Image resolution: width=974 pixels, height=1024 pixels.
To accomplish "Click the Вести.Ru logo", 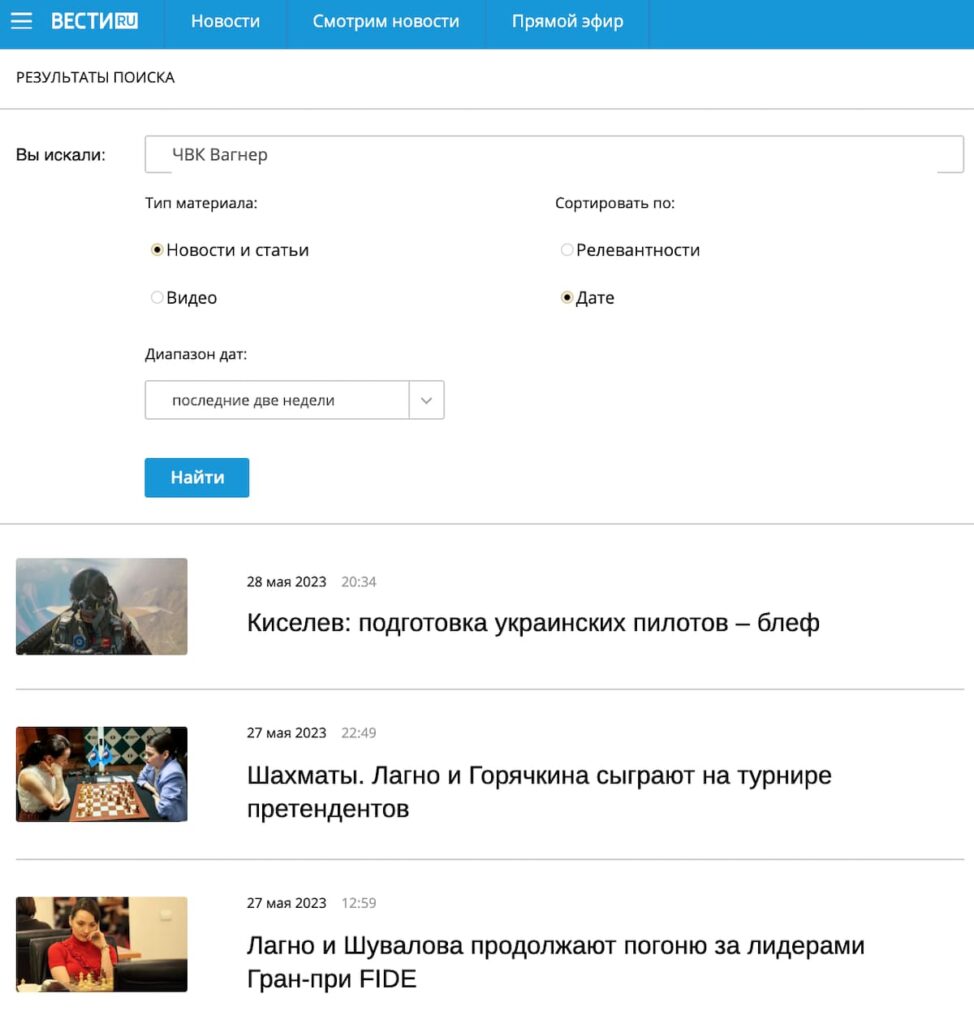I will [94, 21].
